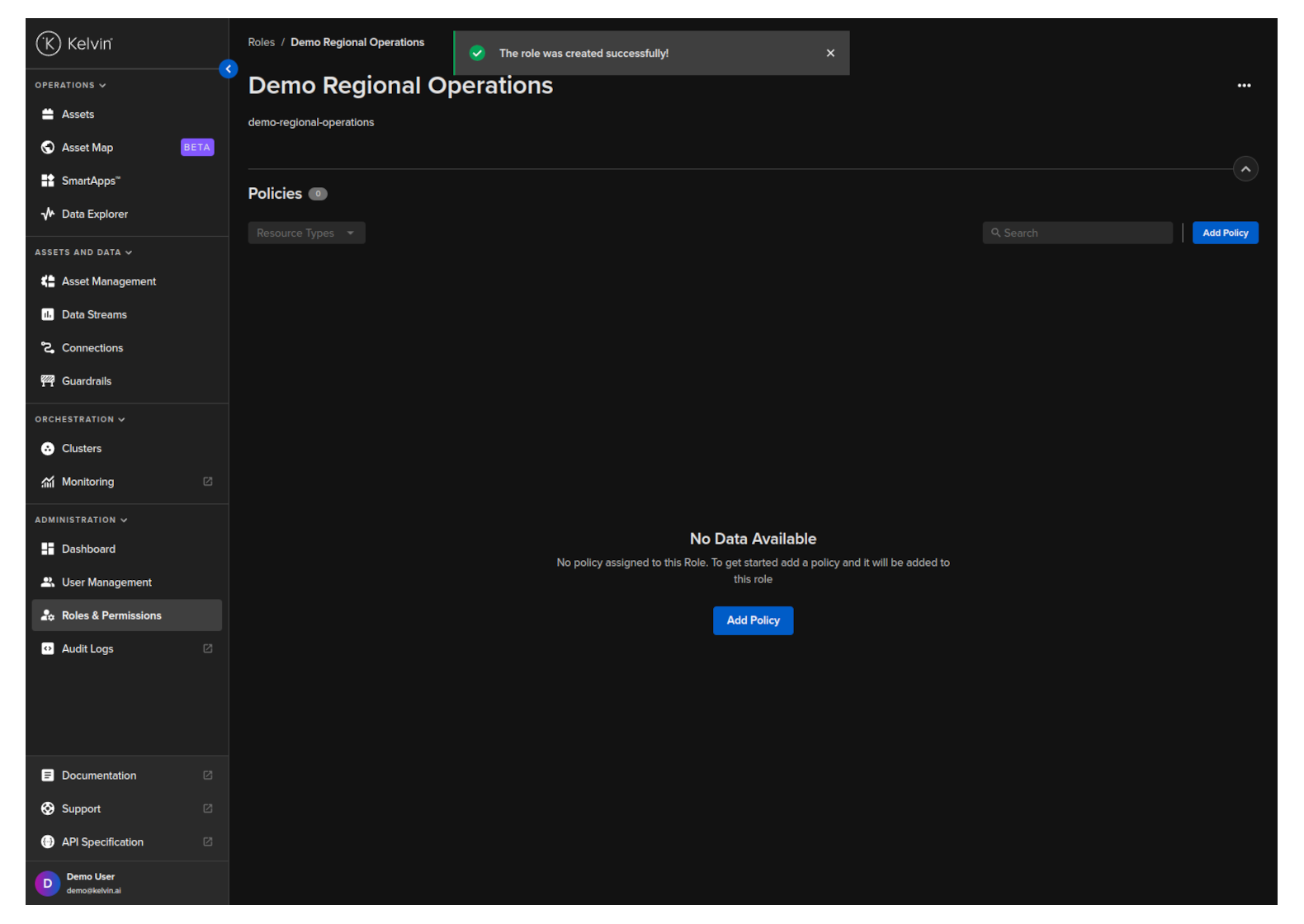Open Audit Logs external link

pyautogui.click(x=207, y=649)
